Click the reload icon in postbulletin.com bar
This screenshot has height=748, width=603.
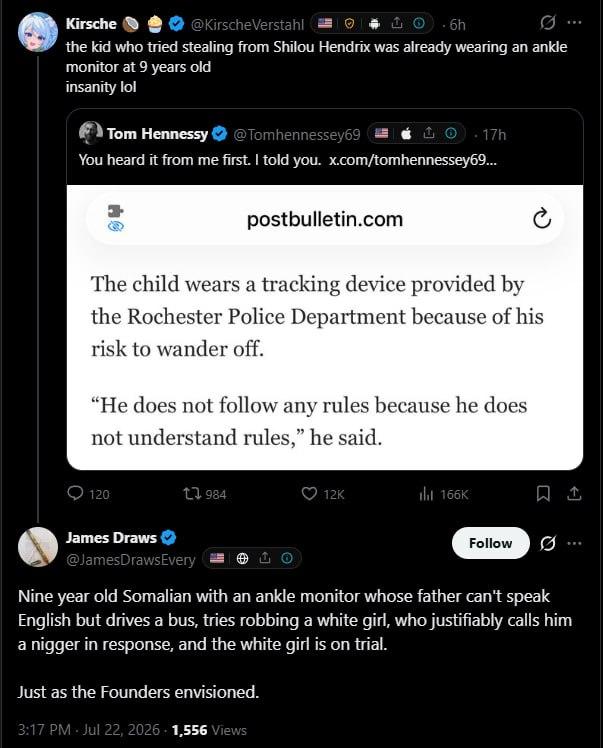[x=542, y=219]
